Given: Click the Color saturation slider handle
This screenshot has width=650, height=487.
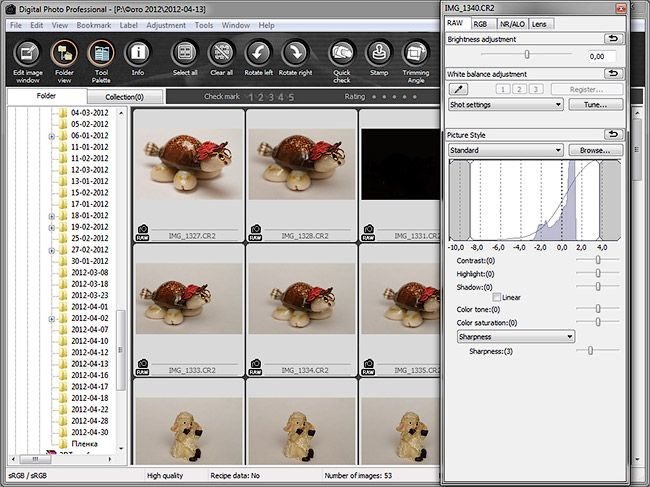Looking at the screenshot, I should click(598, 322).
